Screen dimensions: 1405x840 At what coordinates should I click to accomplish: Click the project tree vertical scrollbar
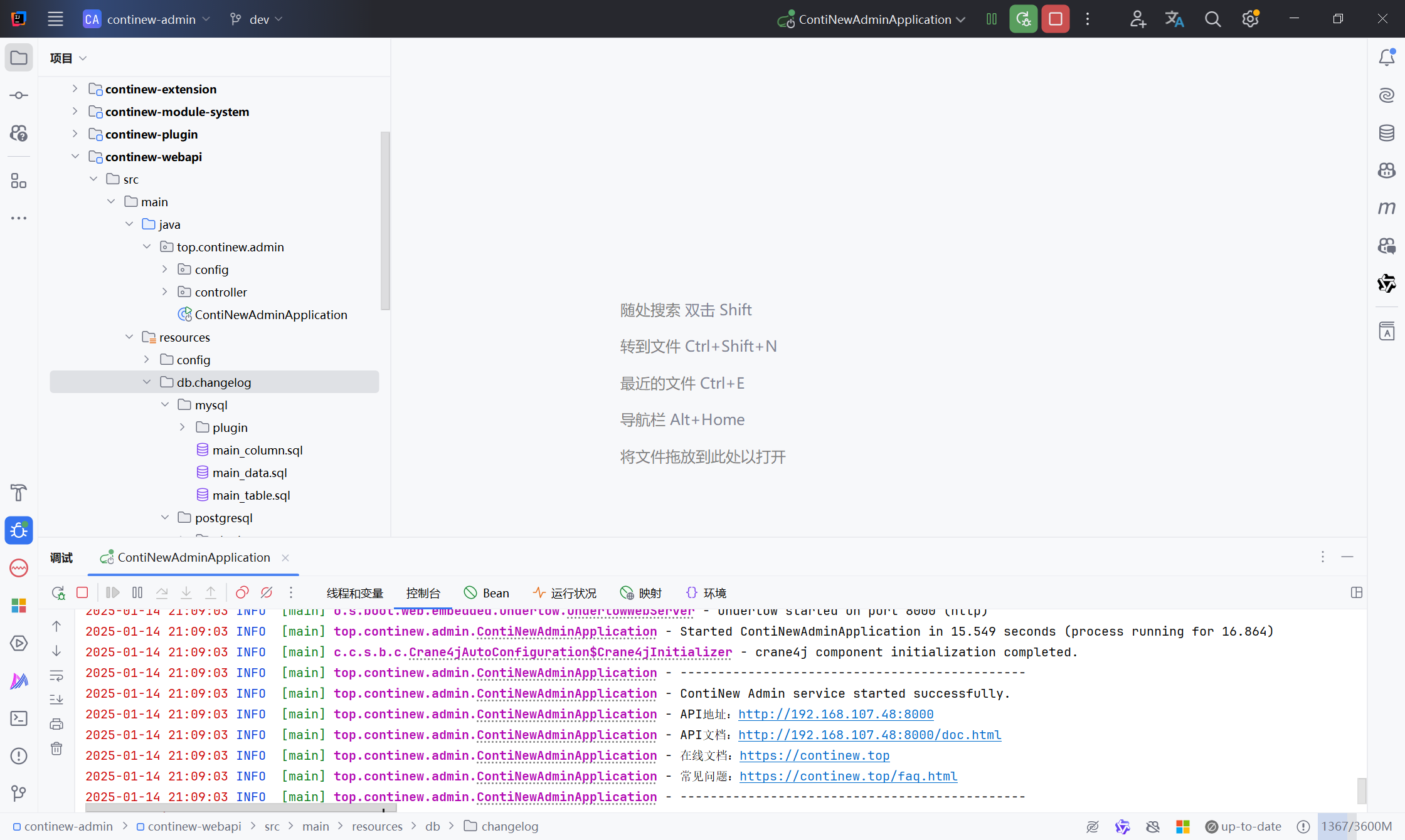click(x=385, y=221)
